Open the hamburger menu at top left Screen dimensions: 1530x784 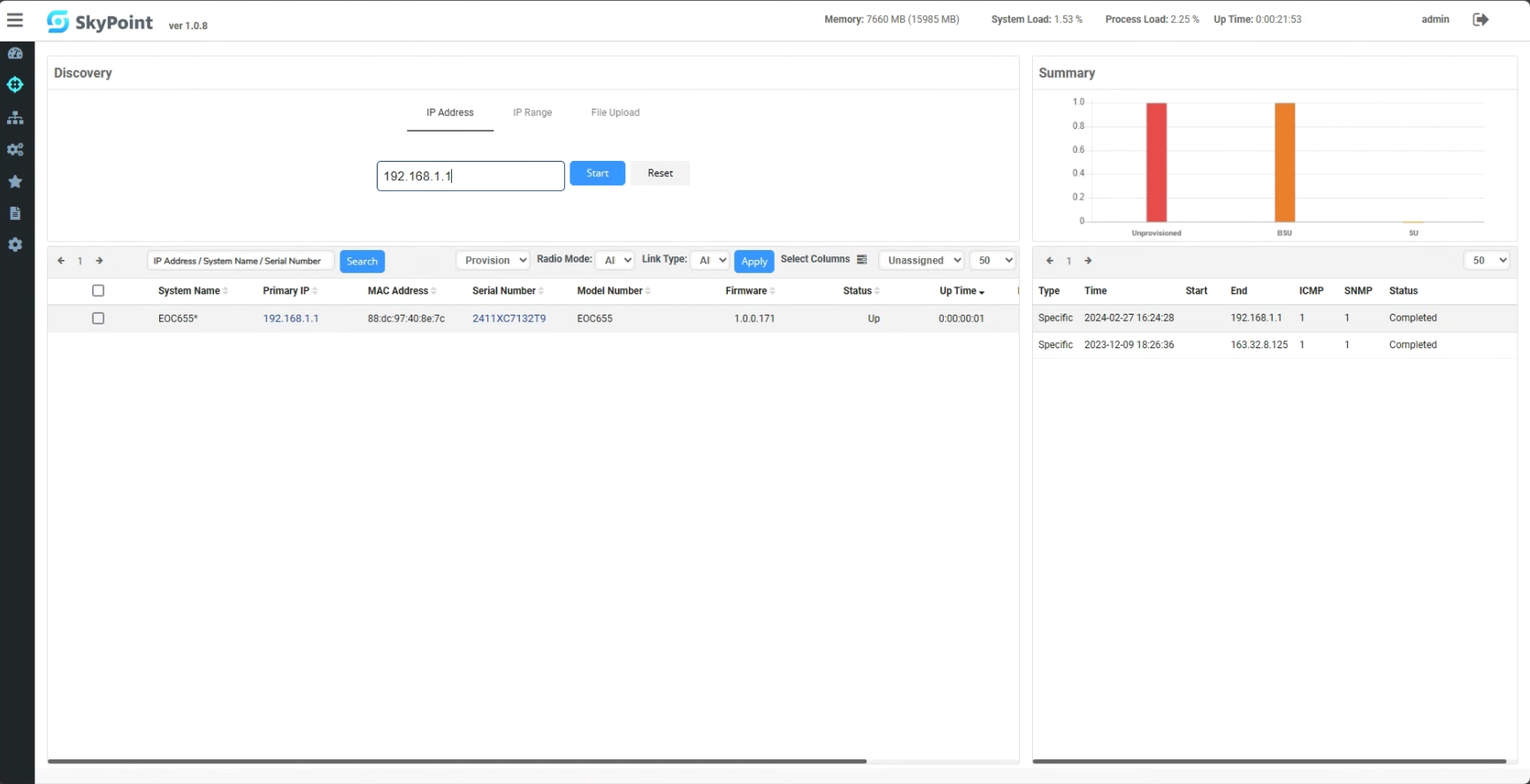(15, 20)
